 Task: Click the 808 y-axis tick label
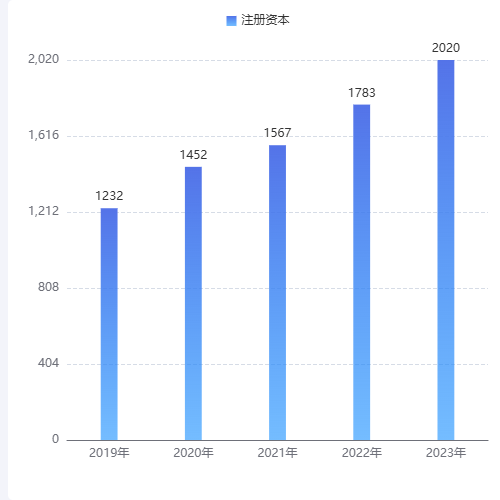[x=48, y=287]
